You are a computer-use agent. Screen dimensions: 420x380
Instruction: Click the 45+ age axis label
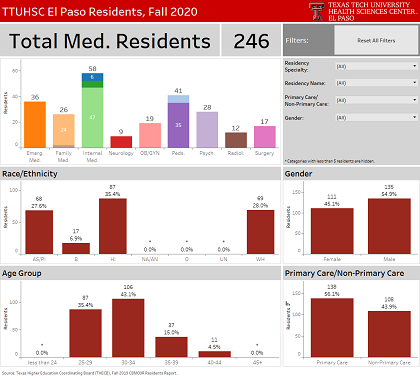point(257,362)
